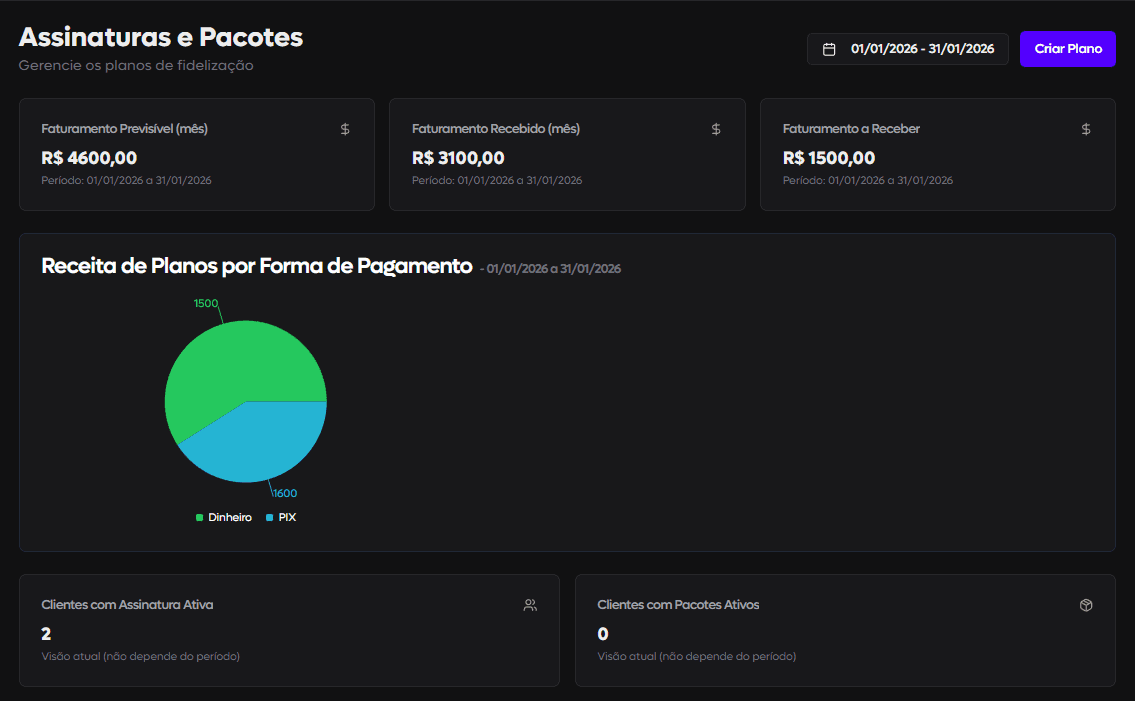
Task: Click dollar icon on Faturamento a Receber card
Action: click(x=1086, y=129)
